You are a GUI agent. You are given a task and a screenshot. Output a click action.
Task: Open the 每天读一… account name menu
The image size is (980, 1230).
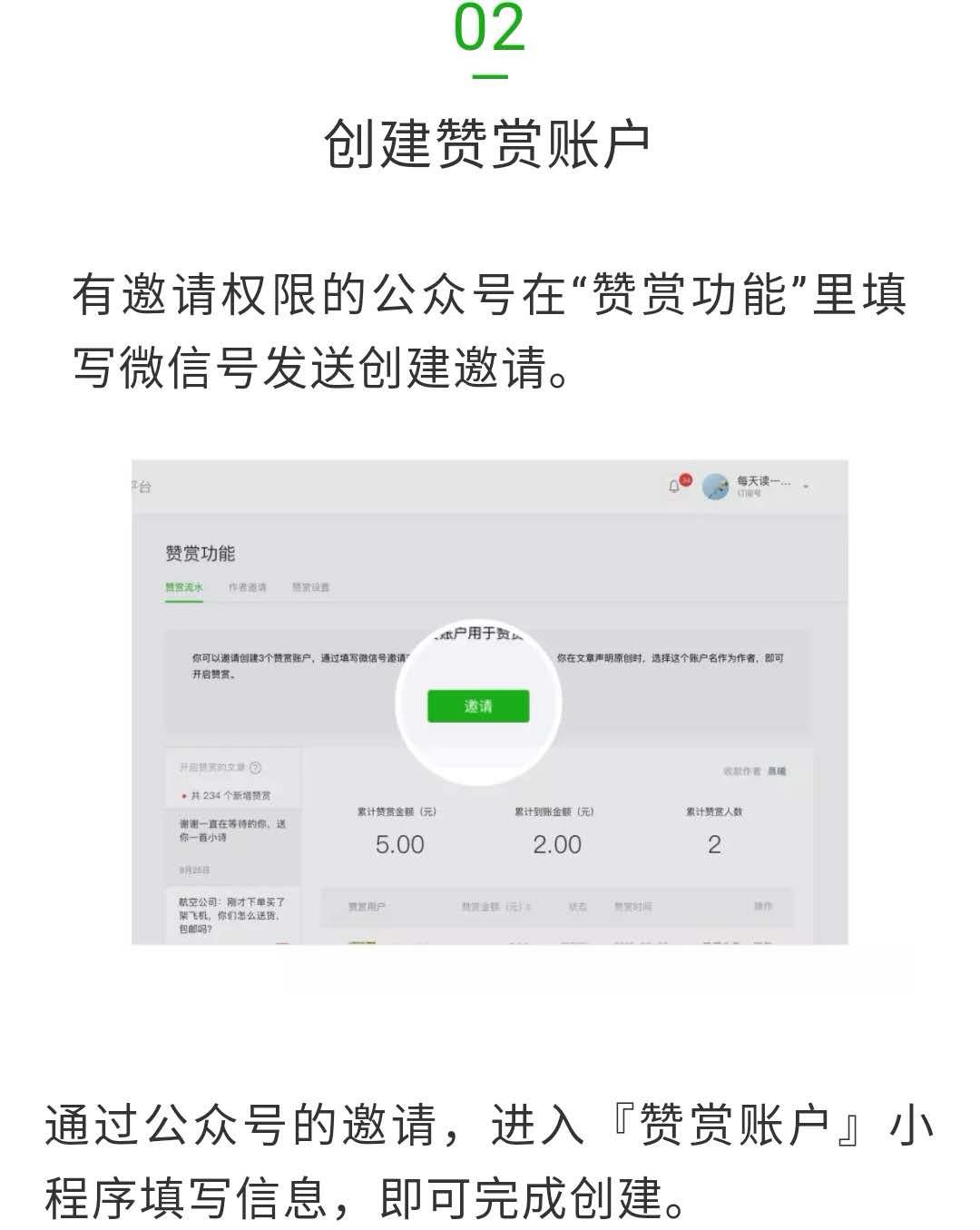pos(763,481)
